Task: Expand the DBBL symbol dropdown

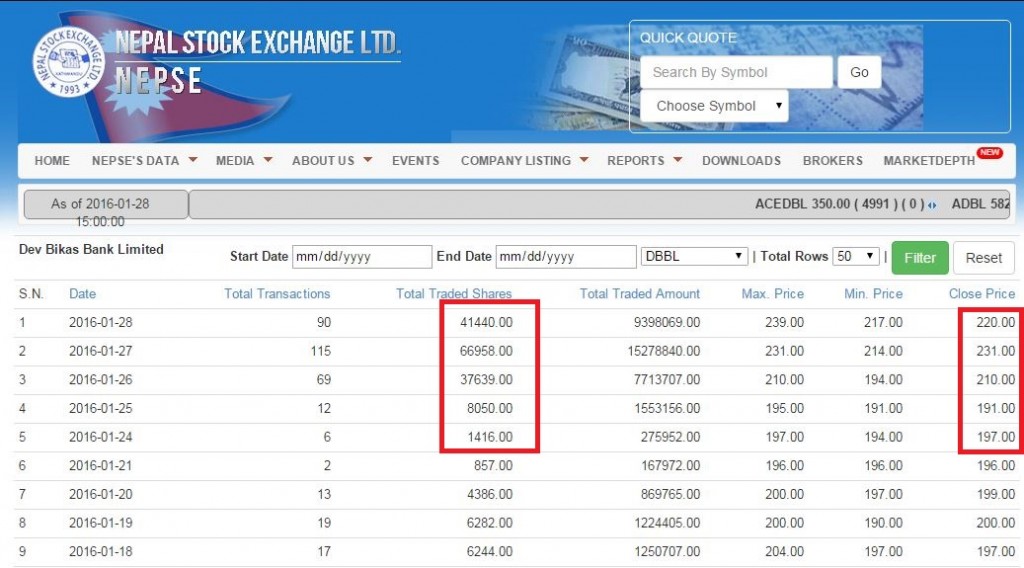Action: [694, 257]
